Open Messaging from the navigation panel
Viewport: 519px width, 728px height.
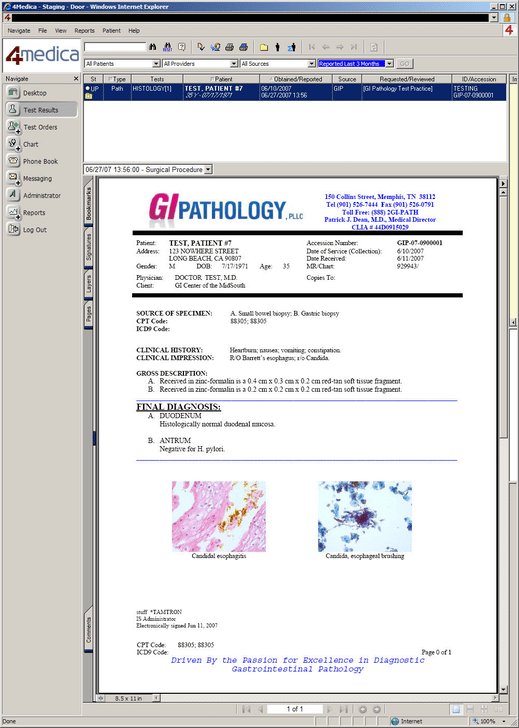coord(38,178)
